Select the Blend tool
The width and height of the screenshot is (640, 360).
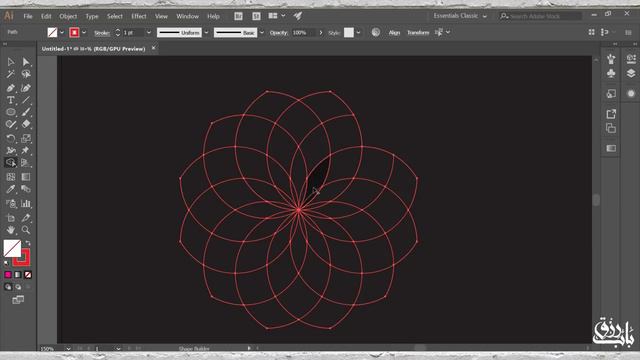click(x=26, y=189)
